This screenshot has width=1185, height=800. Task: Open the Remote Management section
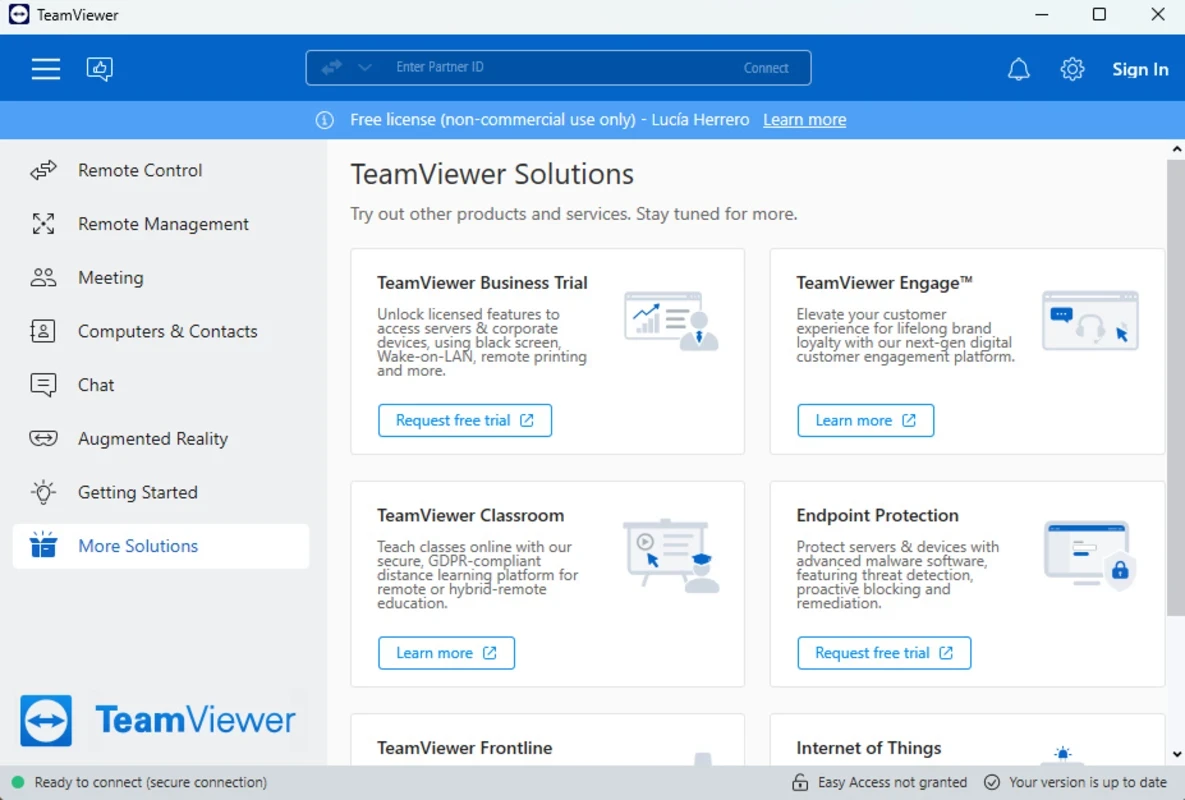click(x=163, y=224)
